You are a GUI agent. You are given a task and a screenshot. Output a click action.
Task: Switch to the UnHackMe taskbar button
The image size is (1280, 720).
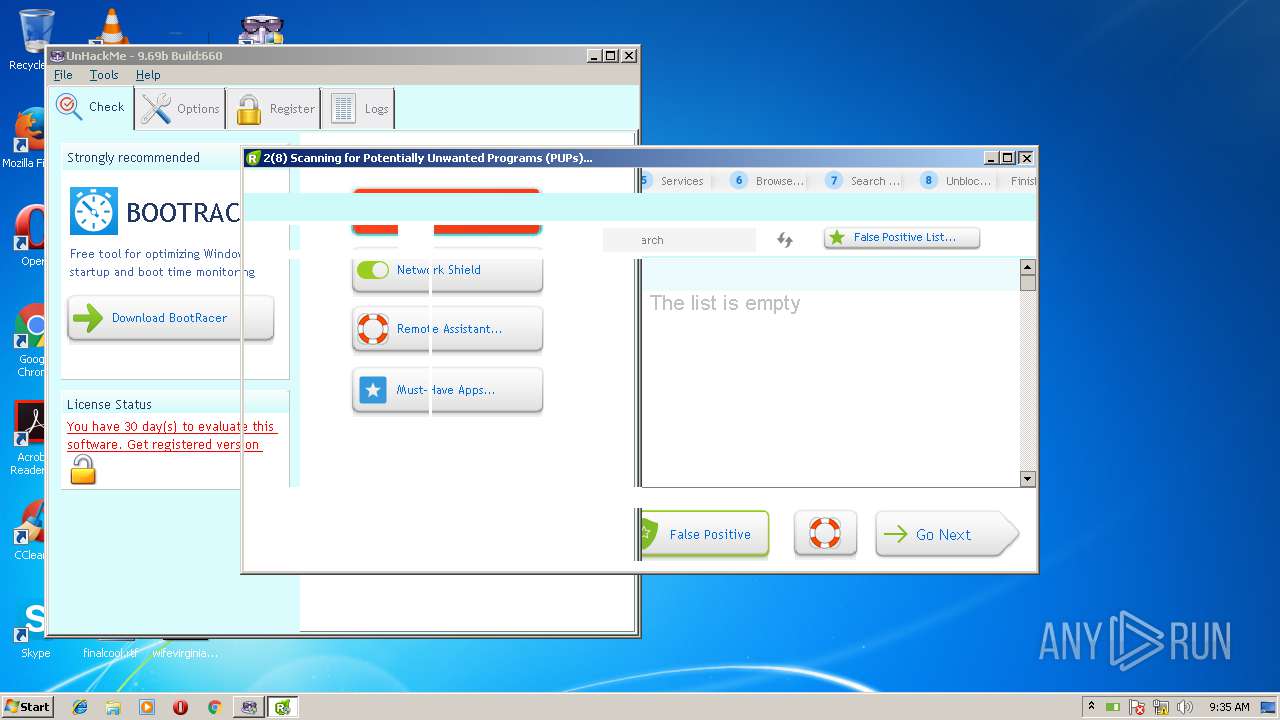[249, 707]
